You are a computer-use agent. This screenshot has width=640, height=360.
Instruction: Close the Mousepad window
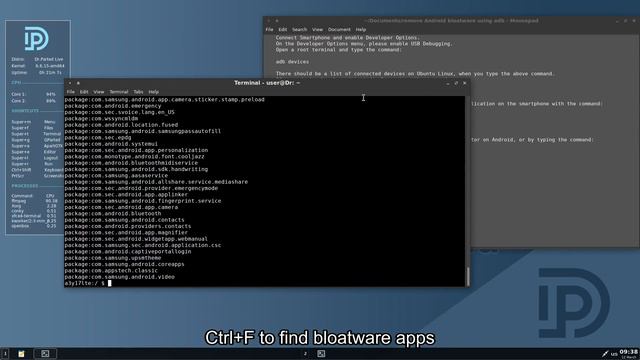pyautogui.click(x=634, y=20)
